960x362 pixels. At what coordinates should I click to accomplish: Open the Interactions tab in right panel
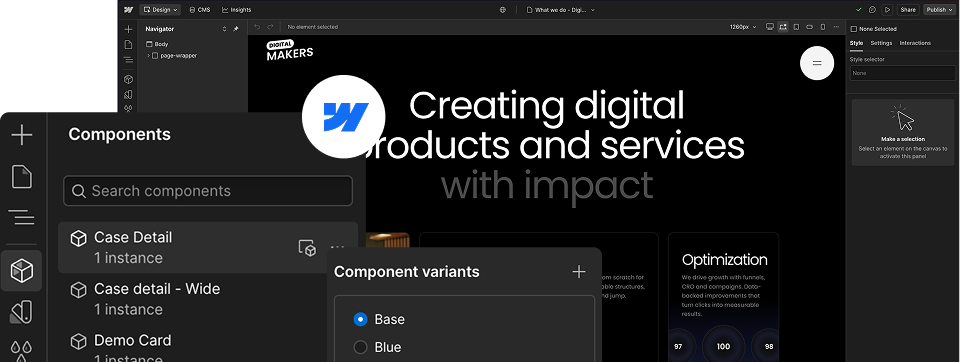pyautogui.click(x=915, y=43)
